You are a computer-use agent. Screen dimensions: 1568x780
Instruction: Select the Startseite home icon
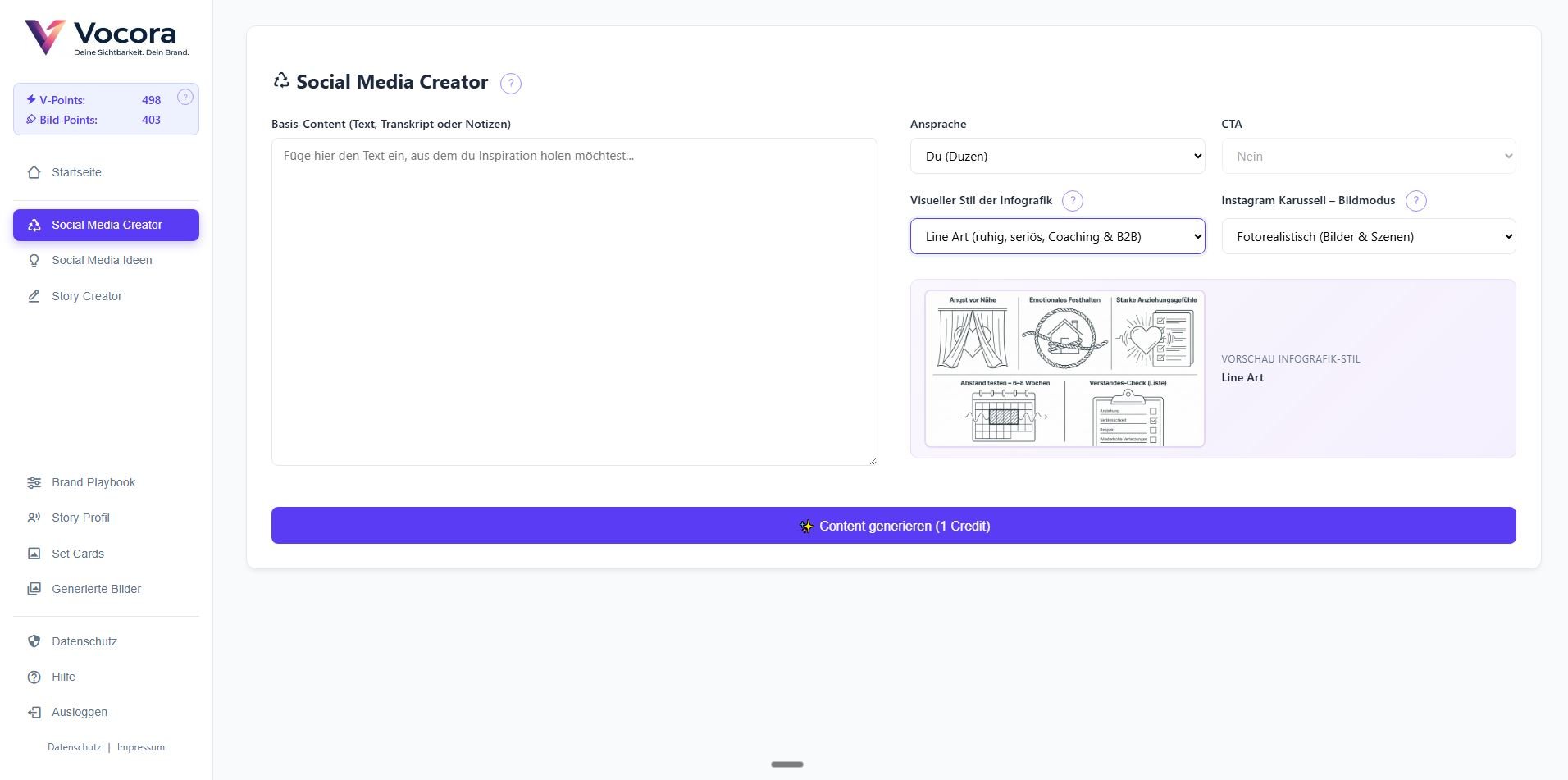34,172
